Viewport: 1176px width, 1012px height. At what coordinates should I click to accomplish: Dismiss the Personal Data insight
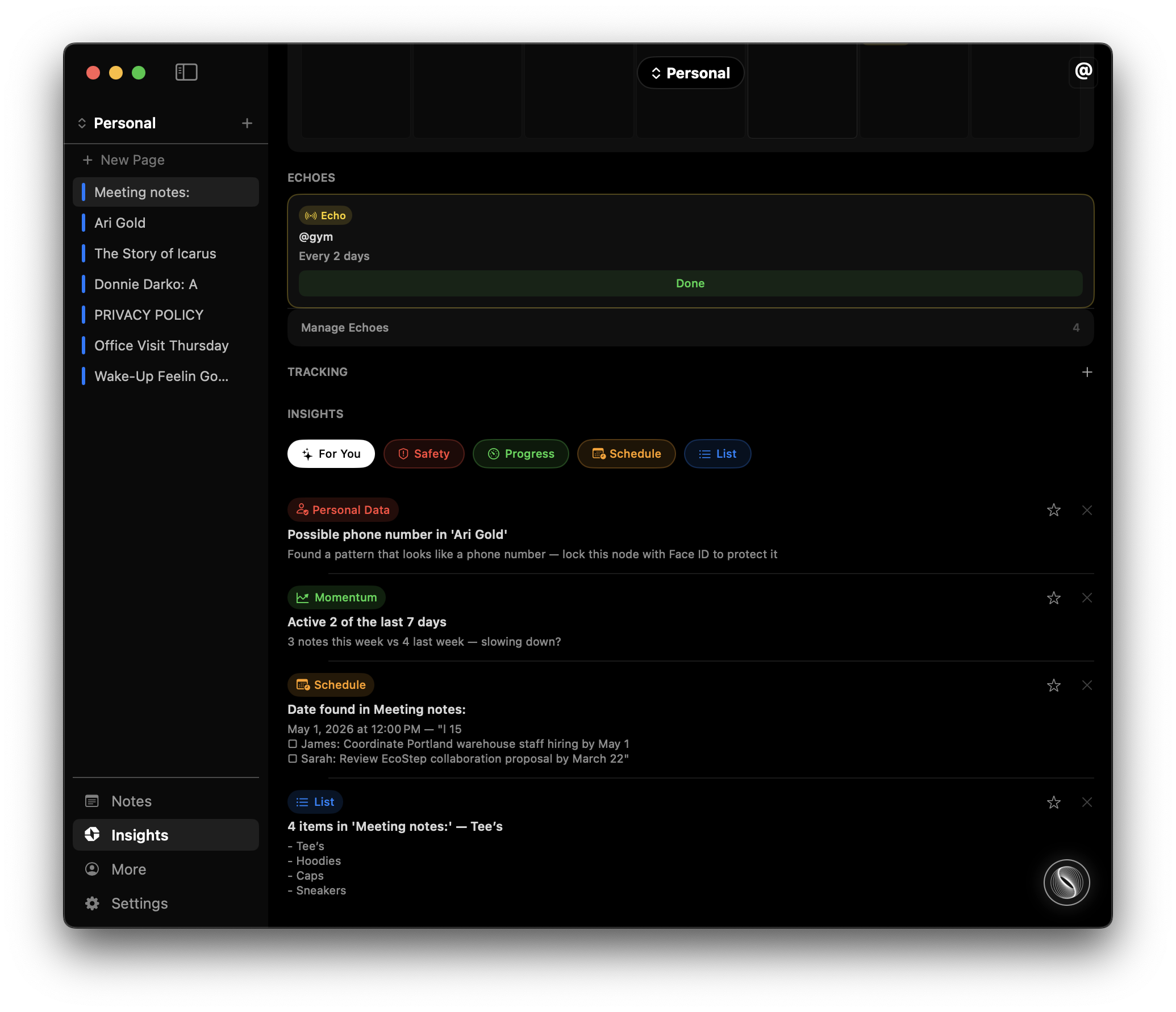[1087, 510]
